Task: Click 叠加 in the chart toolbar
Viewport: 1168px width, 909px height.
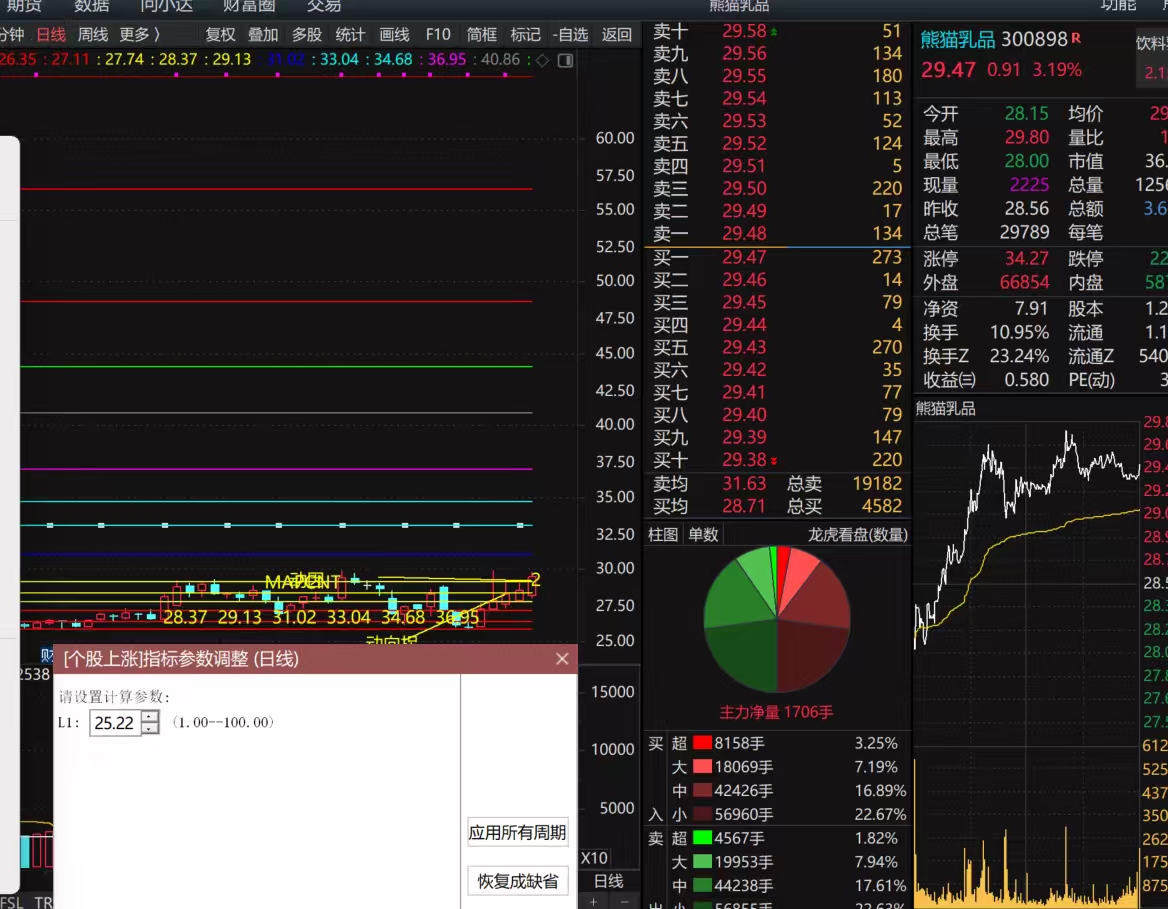Action: pyautogui.click(x=263, y=34)
